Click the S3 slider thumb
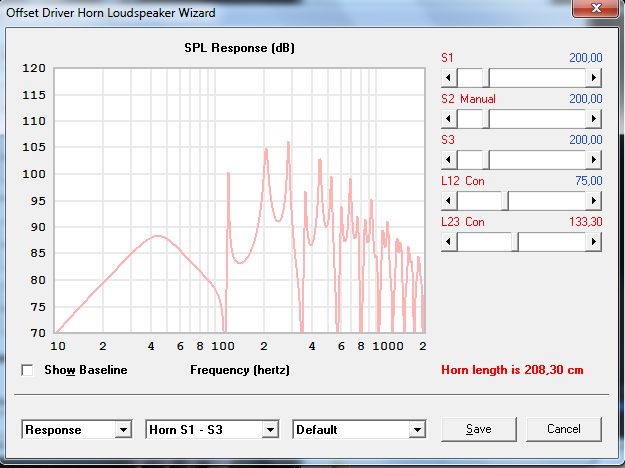This screenshot has width=625, height=468. [486, 160]
